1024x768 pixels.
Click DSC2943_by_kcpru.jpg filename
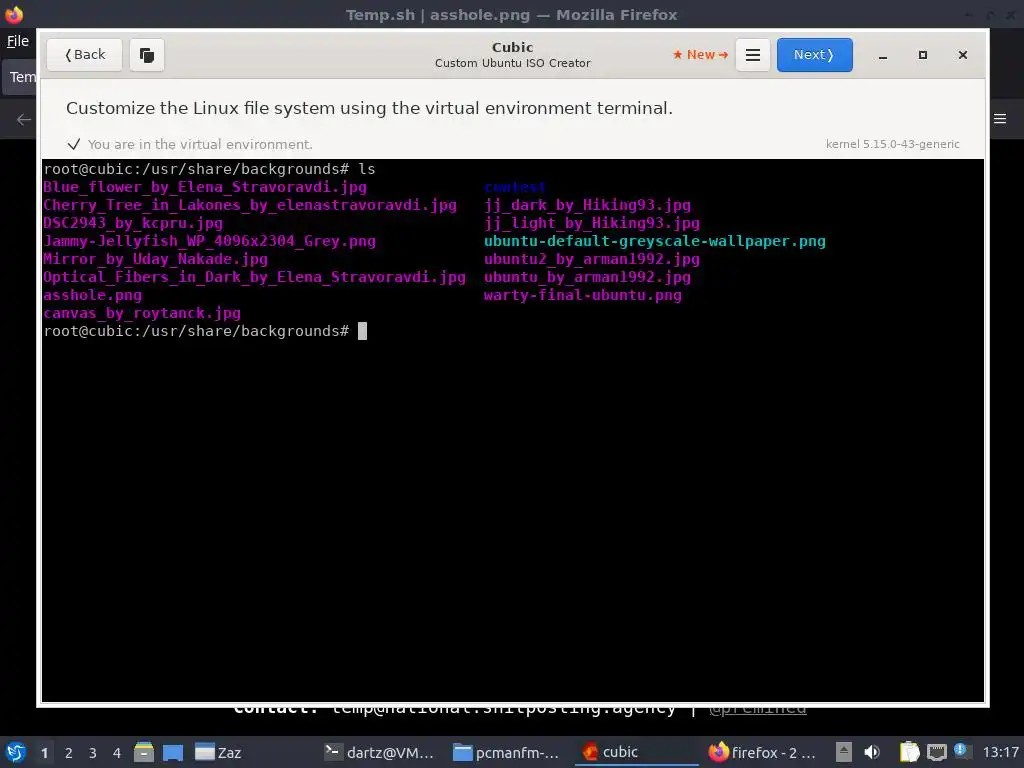tap(133, 223)
